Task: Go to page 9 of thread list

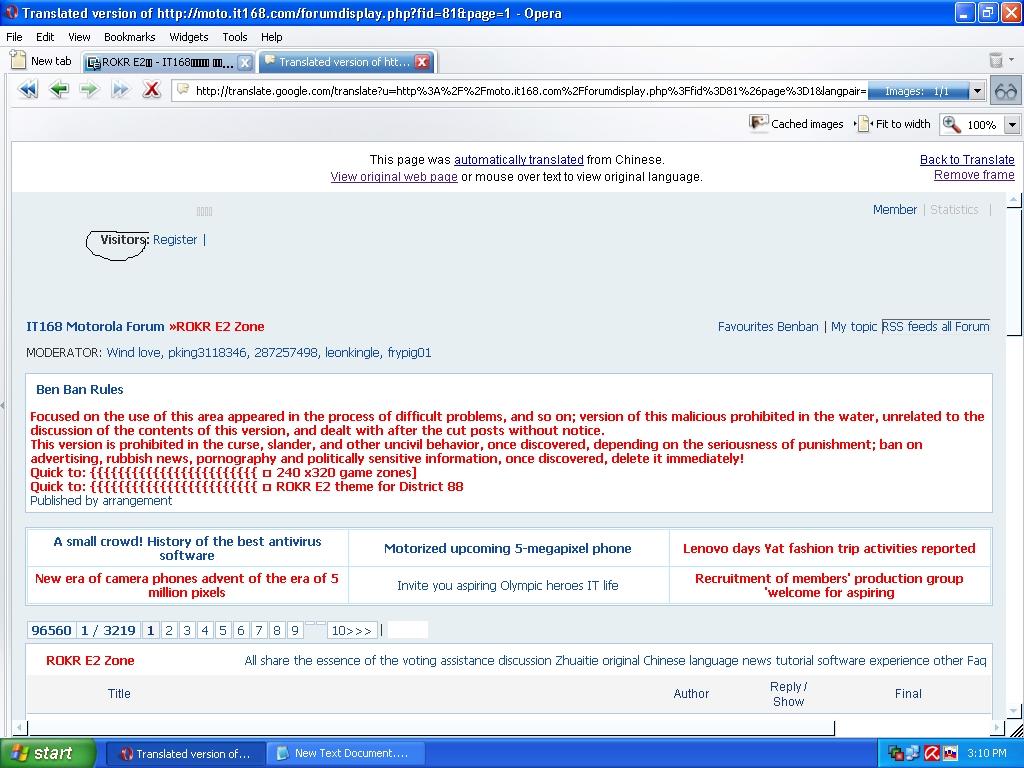Action: tap(295, 630)
